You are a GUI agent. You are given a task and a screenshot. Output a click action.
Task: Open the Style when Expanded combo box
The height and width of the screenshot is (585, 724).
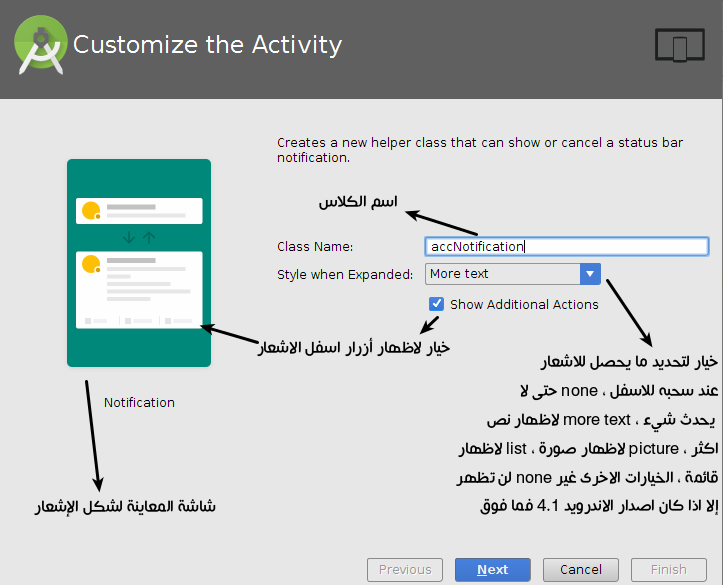502,274
